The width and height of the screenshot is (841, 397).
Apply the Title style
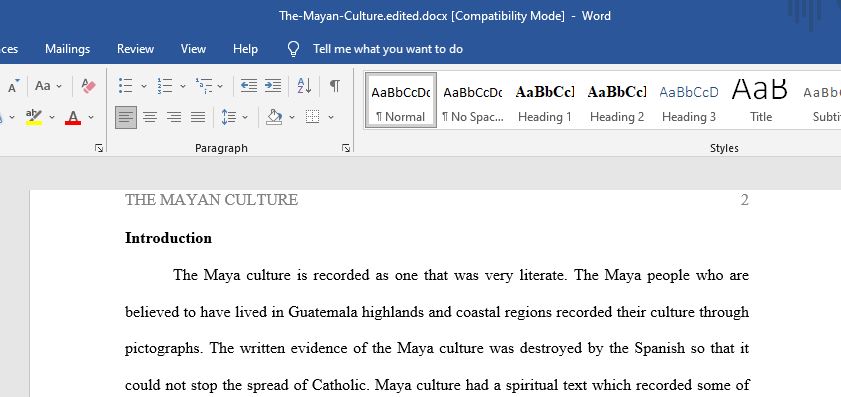(761, 100)
